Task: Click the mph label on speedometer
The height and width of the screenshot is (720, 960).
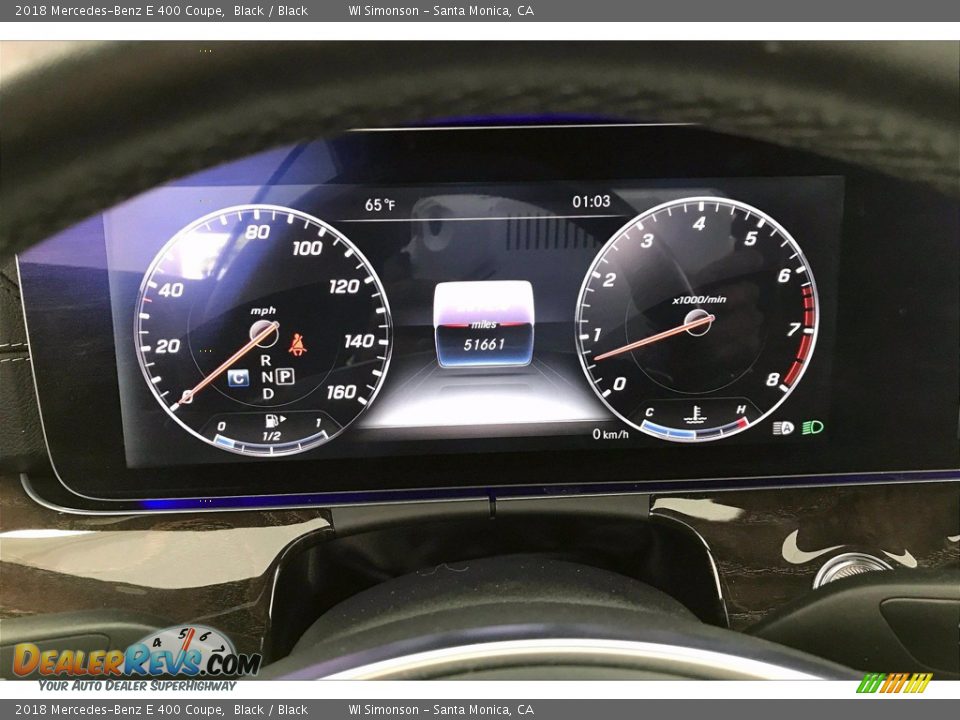Action: (263, 311)
